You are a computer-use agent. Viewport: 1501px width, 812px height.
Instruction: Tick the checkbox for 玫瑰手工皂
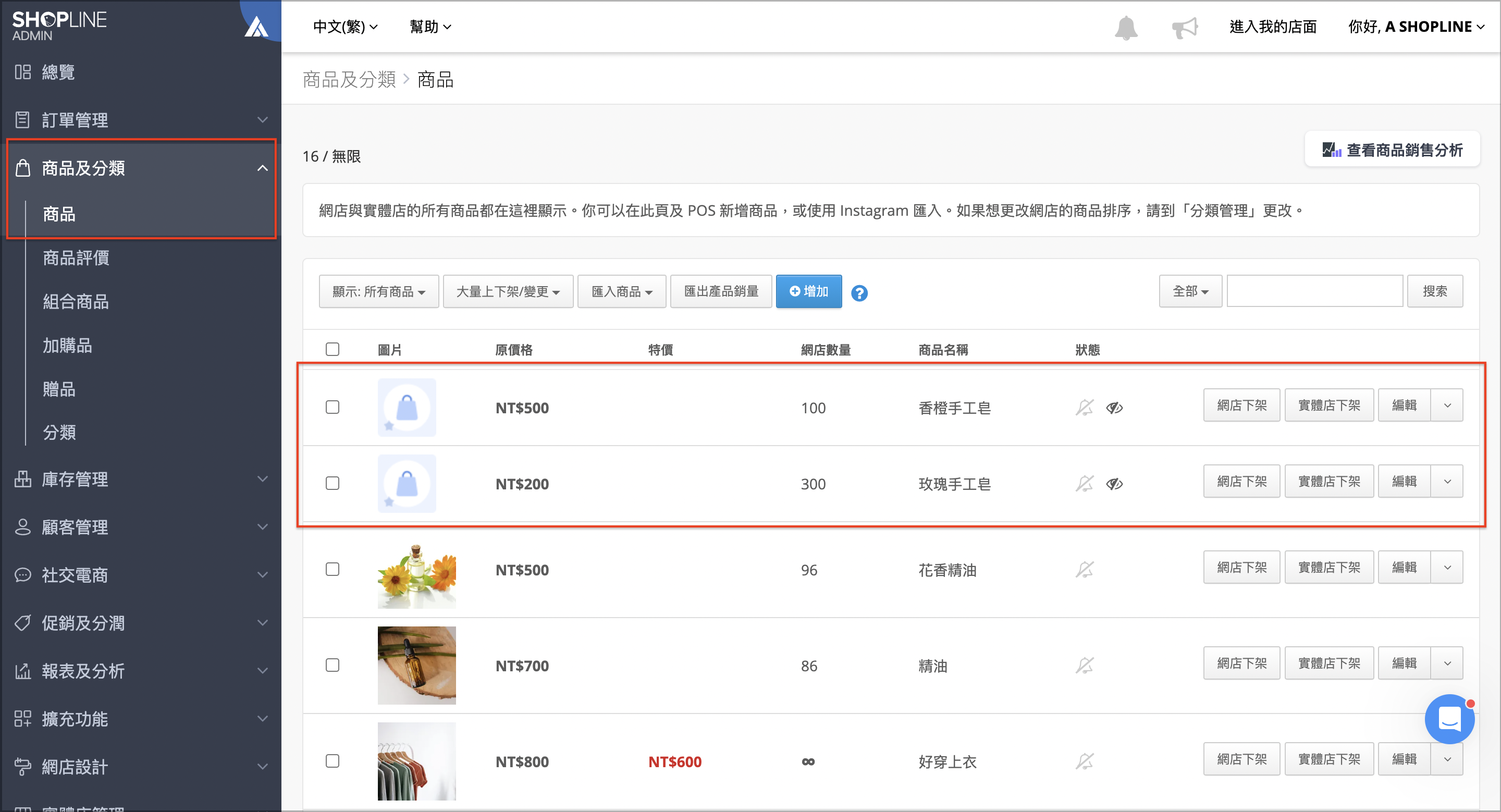point(332,483)
